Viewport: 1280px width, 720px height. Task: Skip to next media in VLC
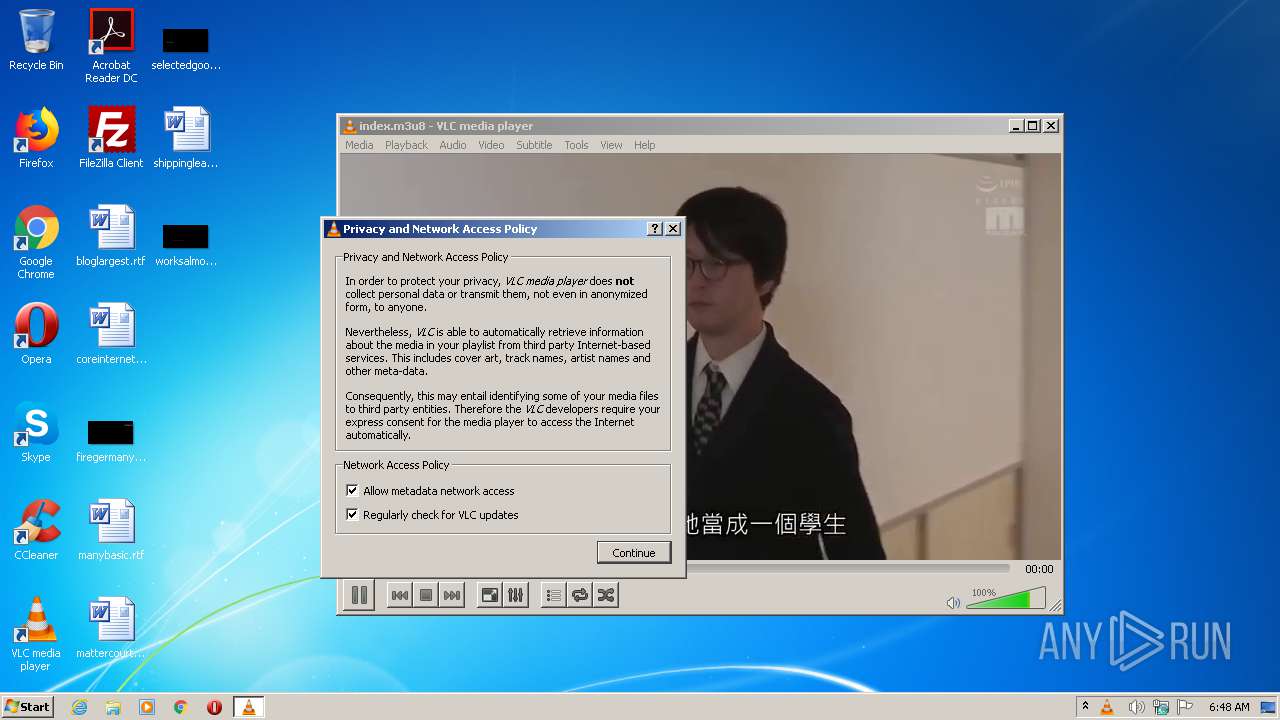click(452, 595)
